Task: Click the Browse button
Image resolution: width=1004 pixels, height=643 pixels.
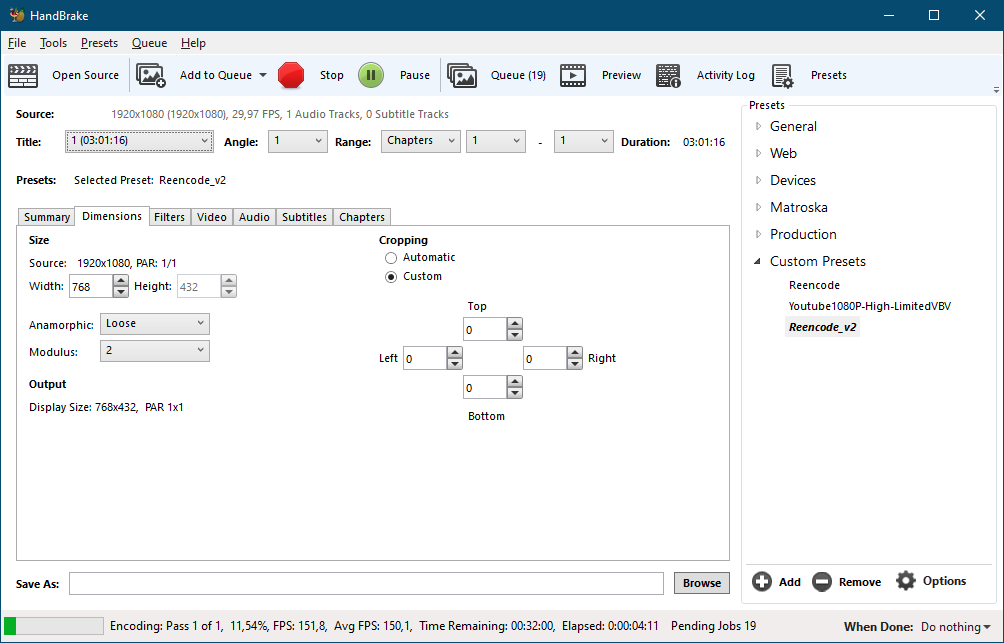Action: coord(702,583)
